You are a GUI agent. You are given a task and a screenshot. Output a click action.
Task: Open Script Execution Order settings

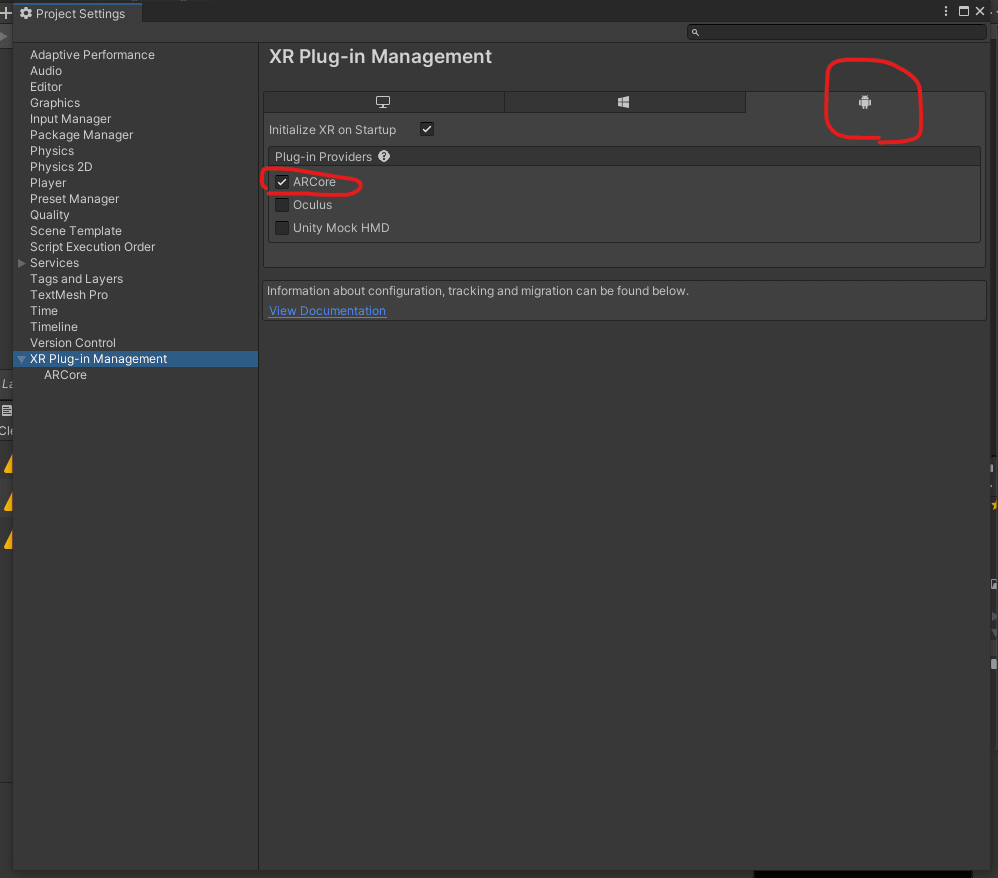pyautogui.click(x=92, y=246)
